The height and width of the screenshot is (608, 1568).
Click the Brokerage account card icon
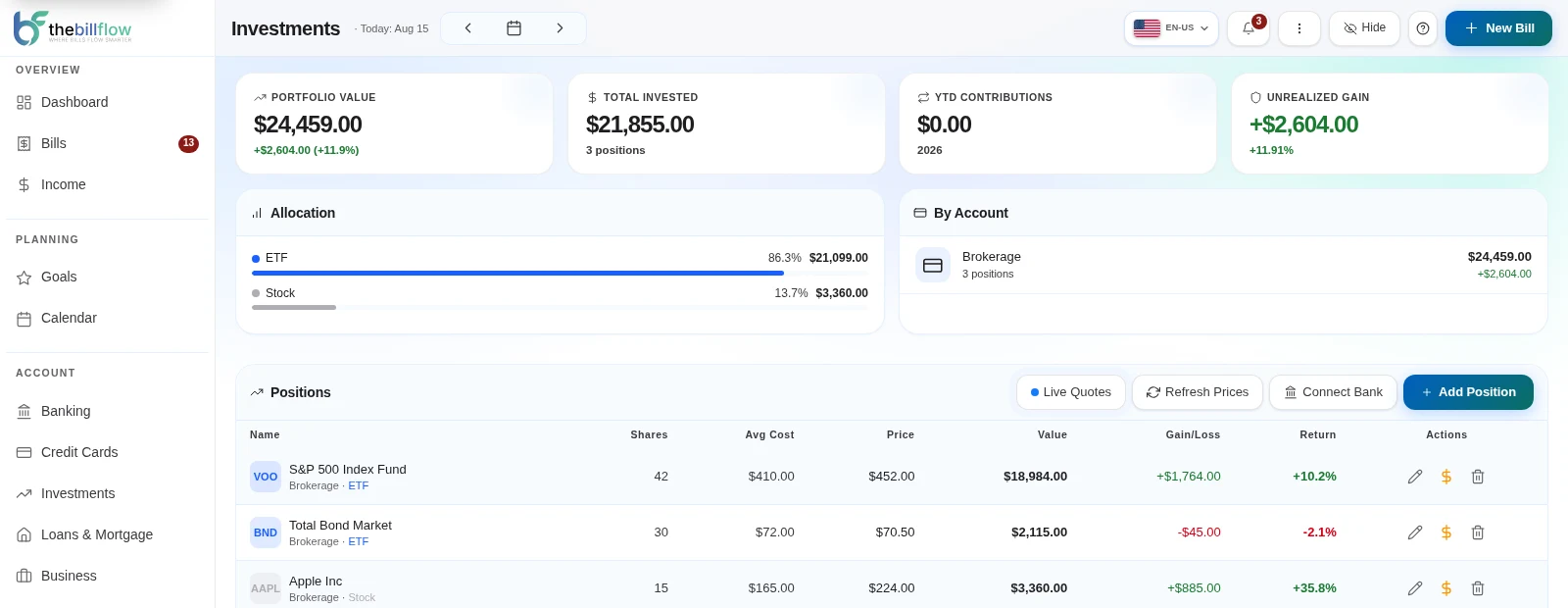933,265
